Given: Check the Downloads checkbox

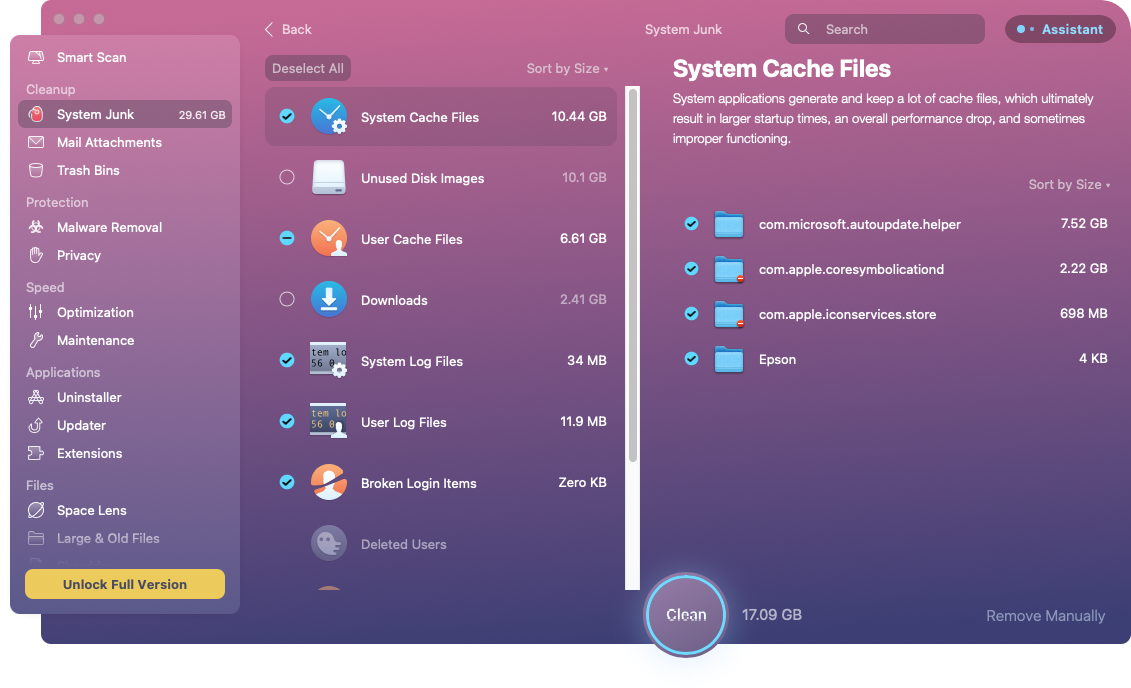Looking at the screenshot, I should point(287,299).
